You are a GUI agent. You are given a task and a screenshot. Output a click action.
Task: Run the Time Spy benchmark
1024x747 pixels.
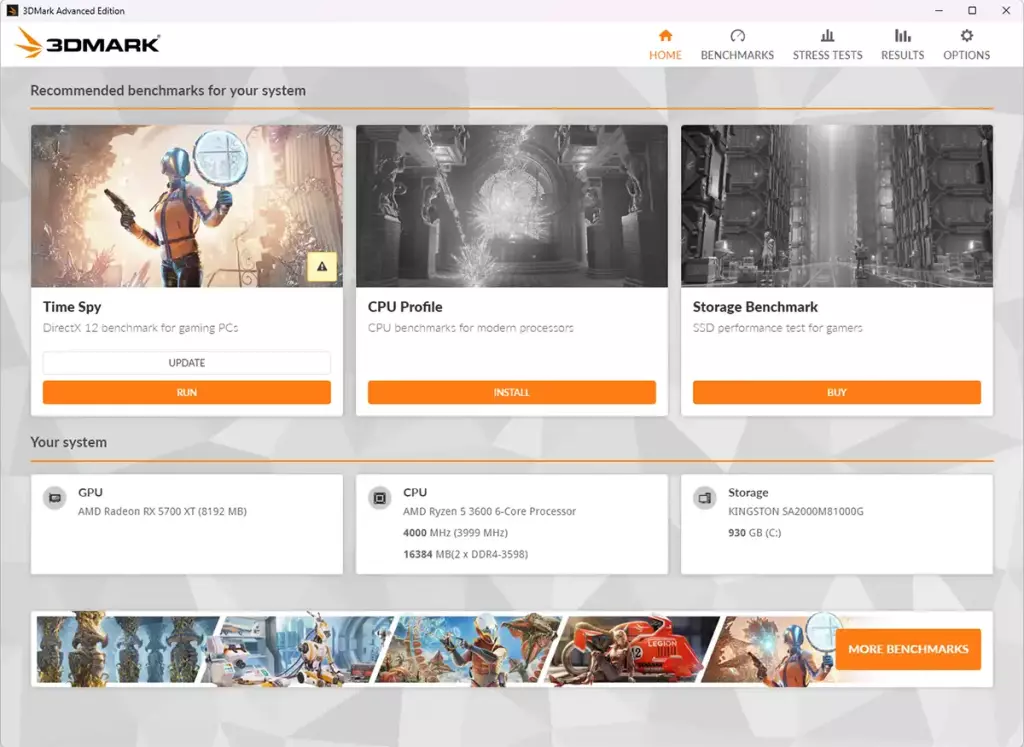coord(187,392)
